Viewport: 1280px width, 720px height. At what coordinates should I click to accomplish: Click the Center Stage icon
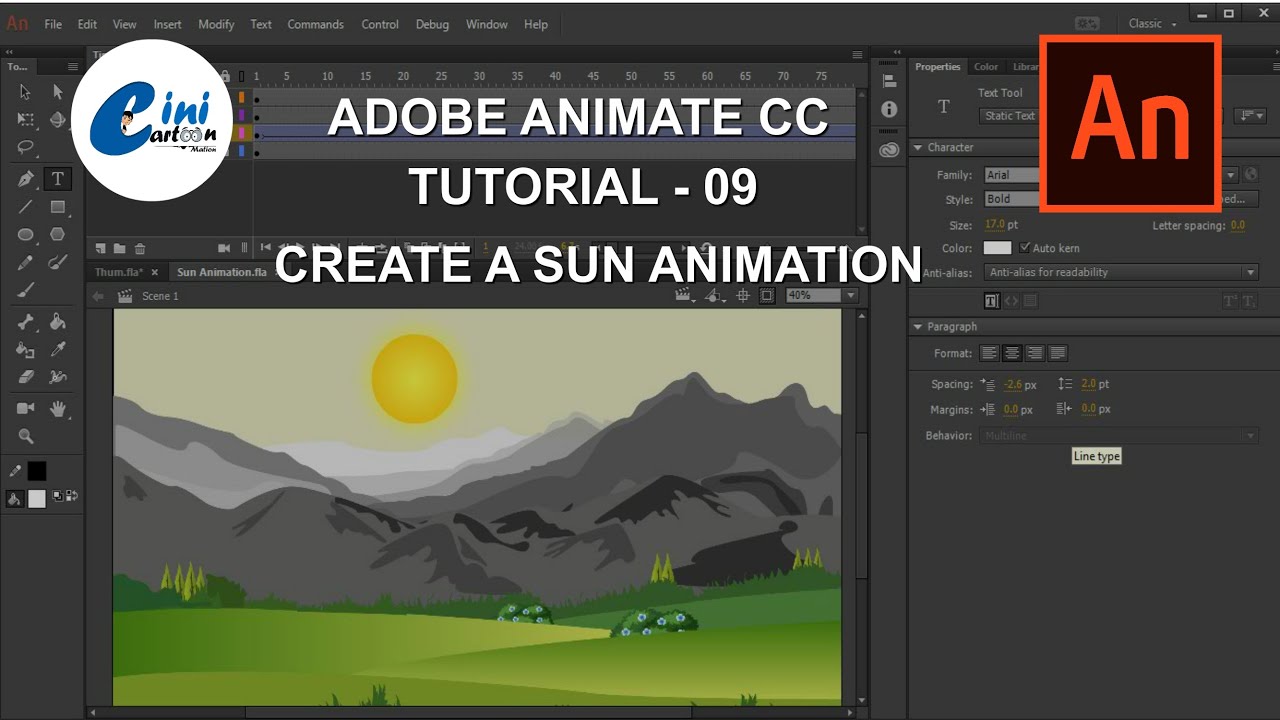pyautogui.click(x=743, y=295)
